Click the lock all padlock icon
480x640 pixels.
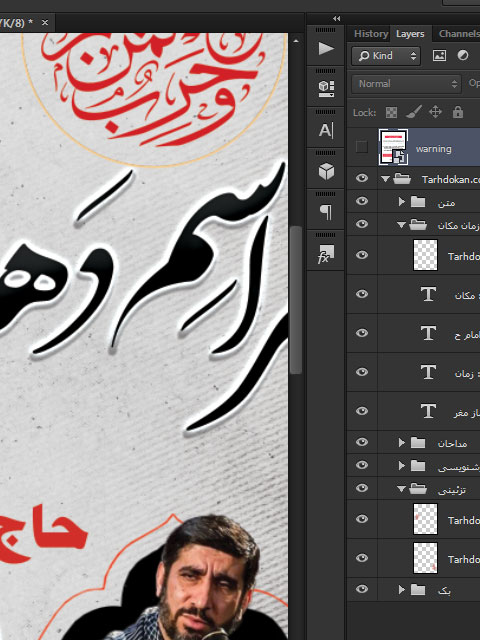pos(458,112)
